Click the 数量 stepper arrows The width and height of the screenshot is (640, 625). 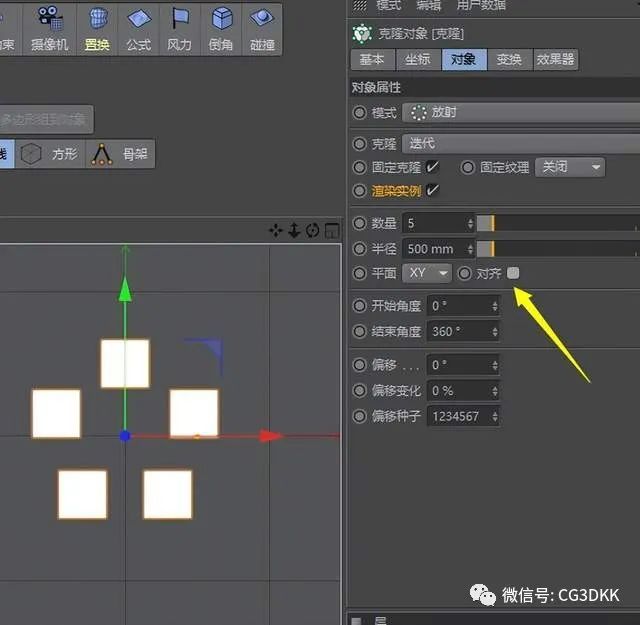[470, 223]
